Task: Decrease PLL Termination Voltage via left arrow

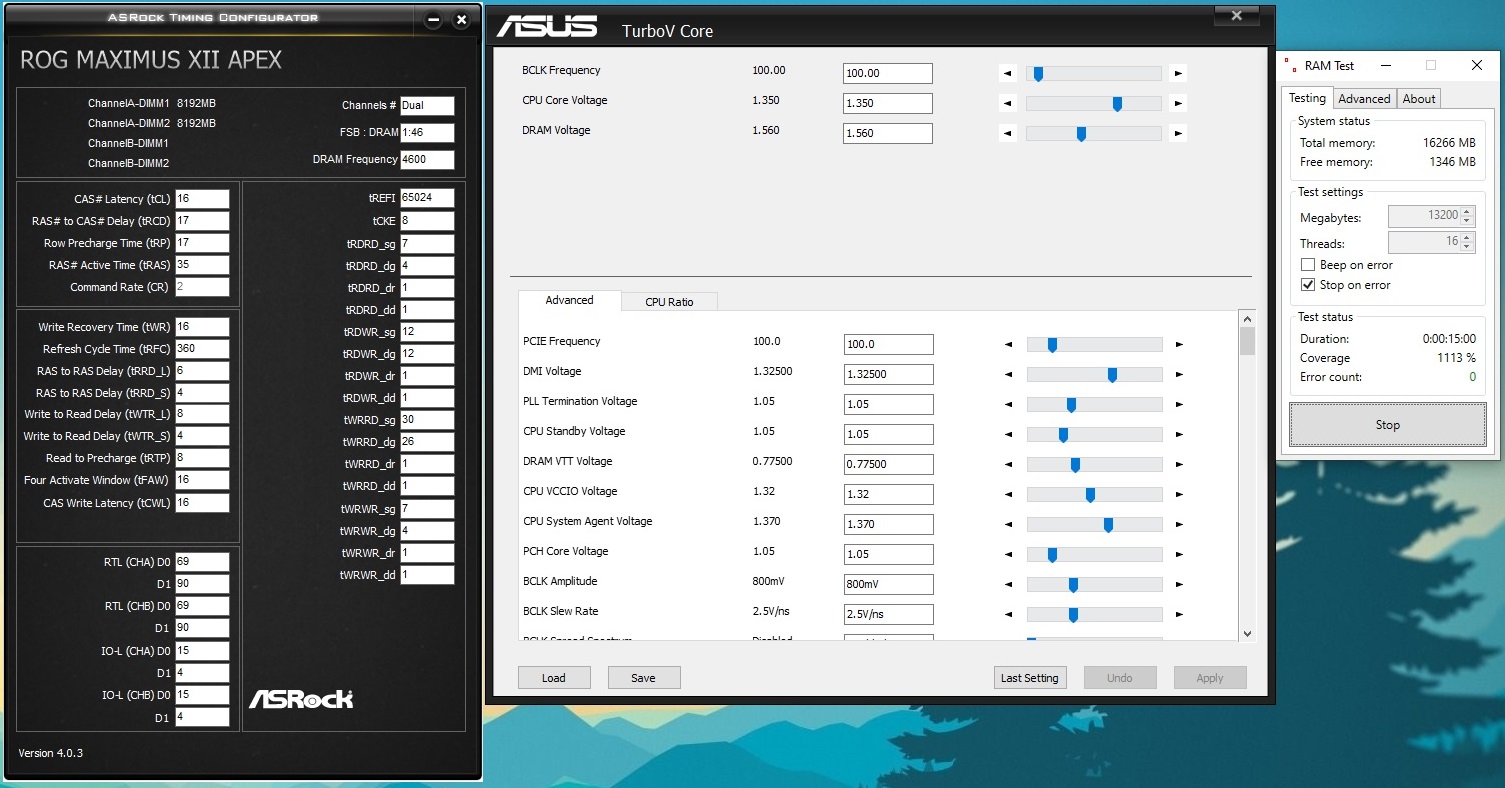Action: (x=1009, y=404)
